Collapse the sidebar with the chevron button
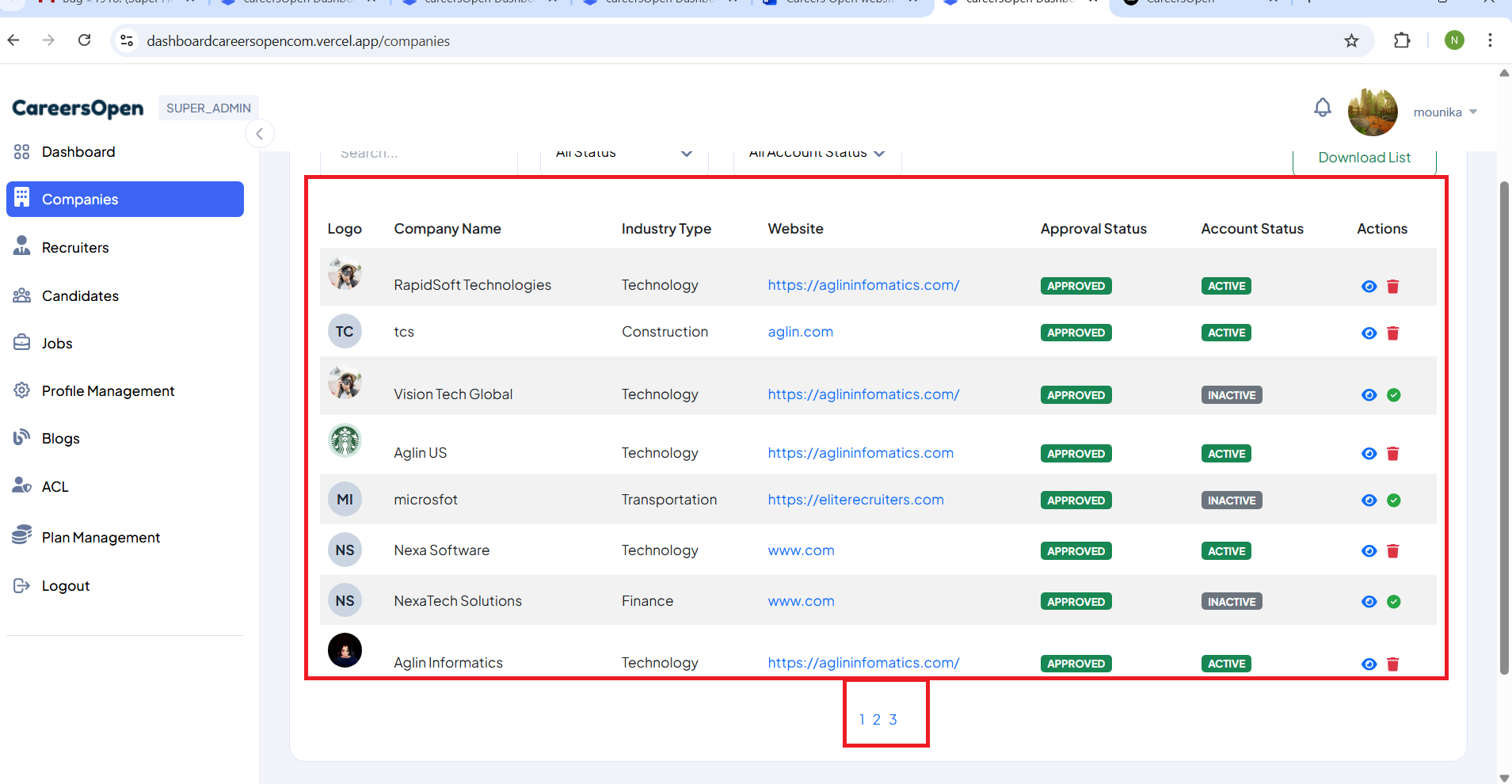 coord(260,134)
